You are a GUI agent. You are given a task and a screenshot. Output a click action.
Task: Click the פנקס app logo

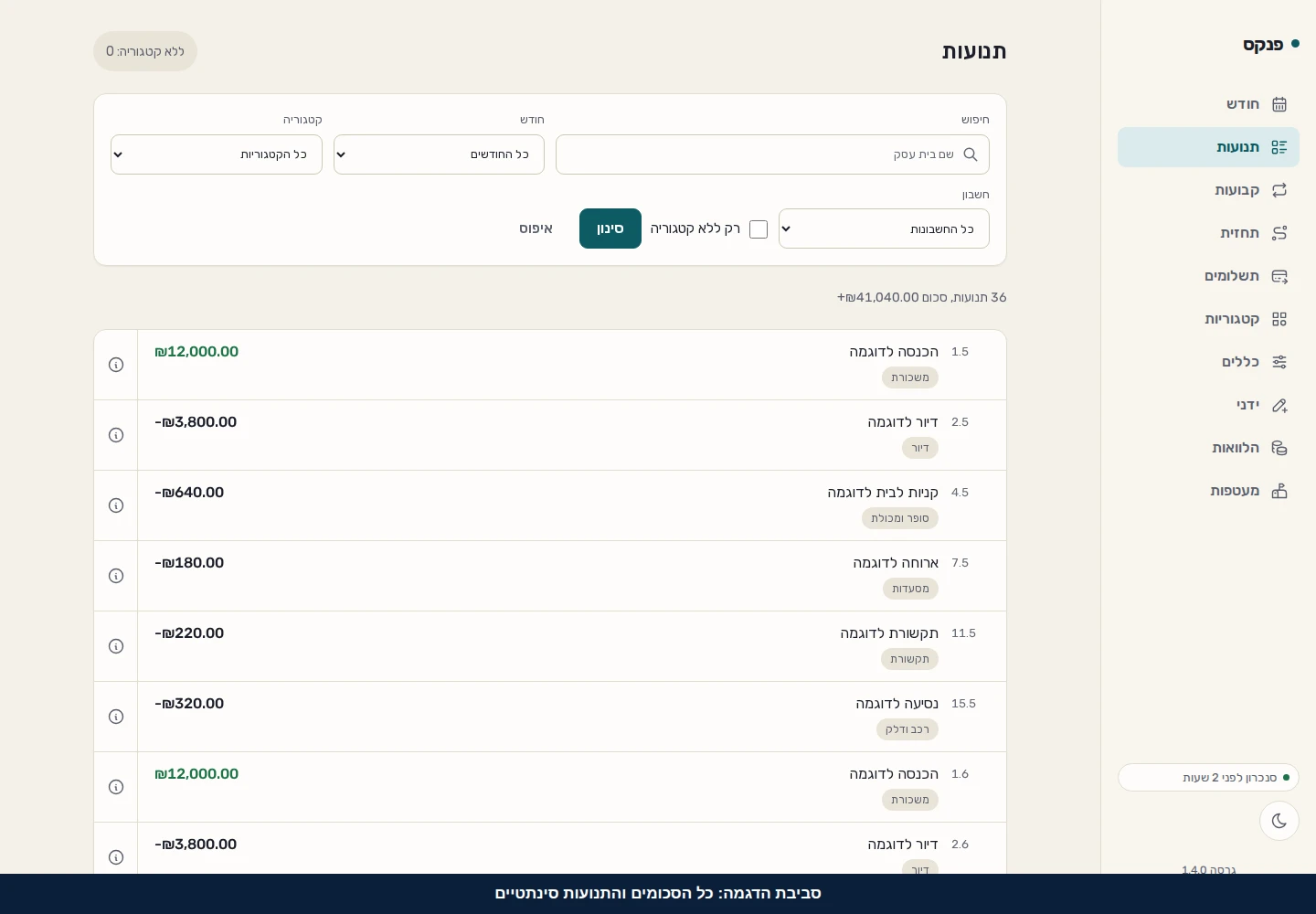tap(1271, 45)
